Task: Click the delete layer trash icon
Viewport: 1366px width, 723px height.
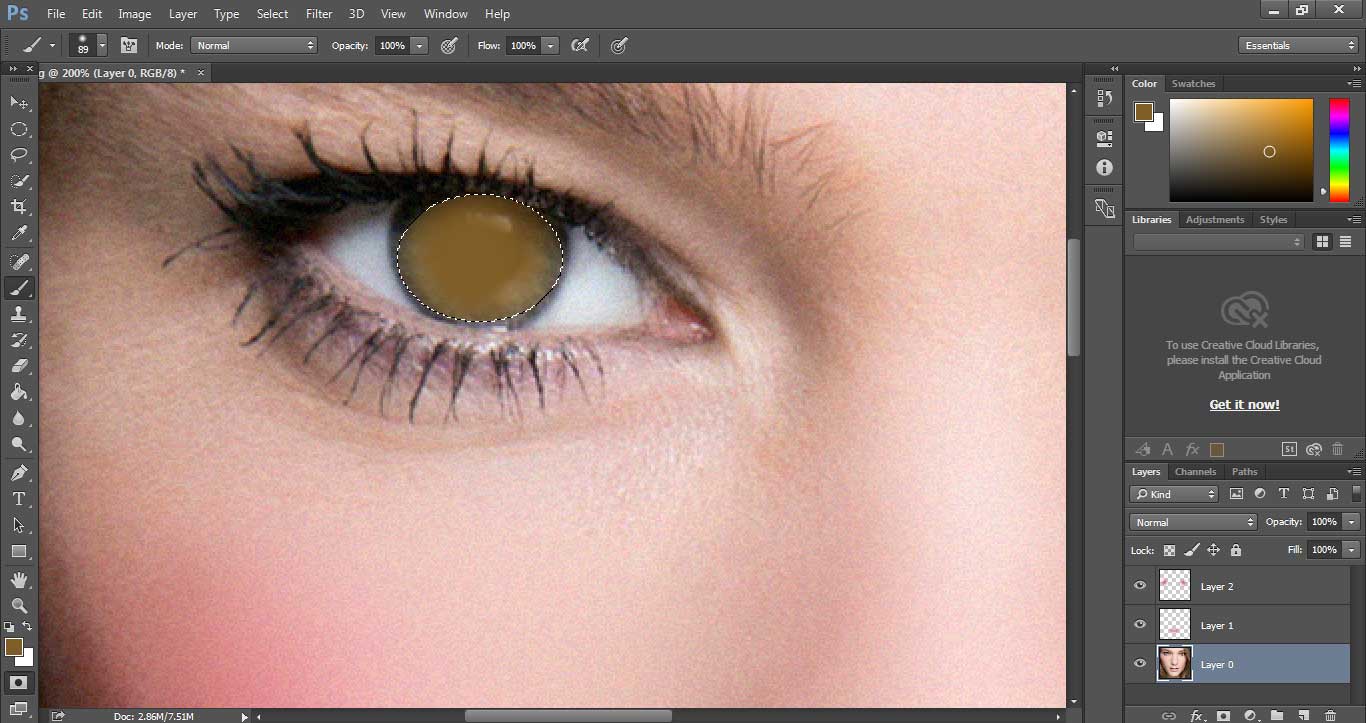Action: click(x=1330, y=715)
